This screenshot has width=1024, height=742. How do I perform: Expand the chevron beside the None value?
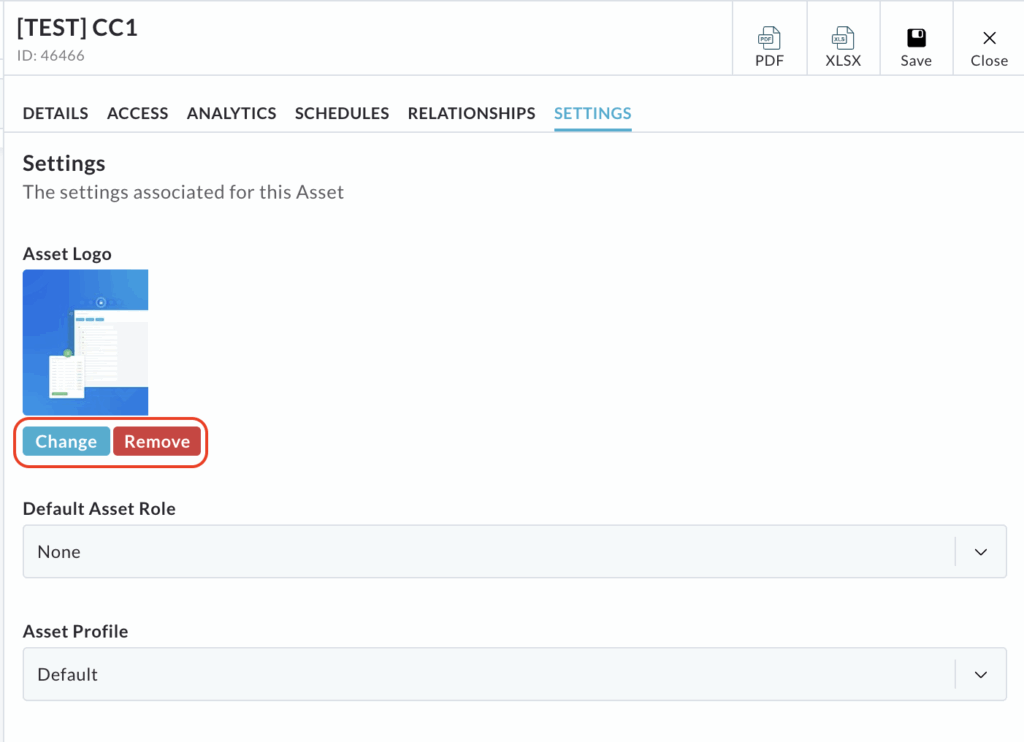point(981,552)
